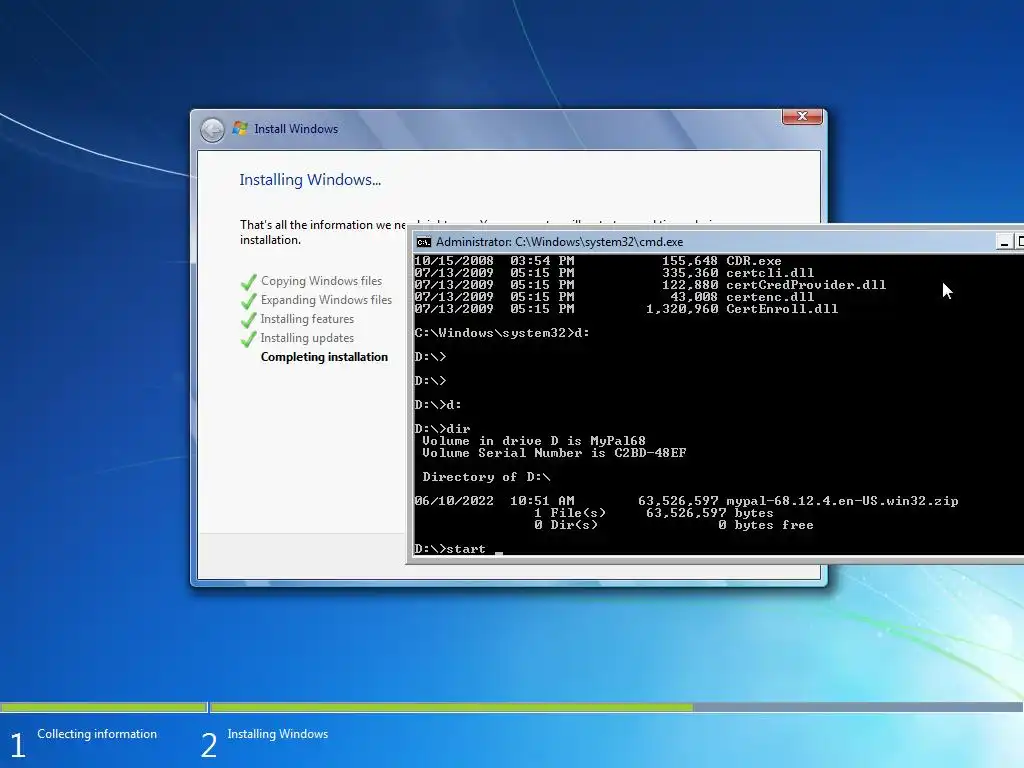This screenshot has height=768, width=1024.
Task: Click the 'Volume in drive D is MyPal68' line
Action: [x=534, y=441]
